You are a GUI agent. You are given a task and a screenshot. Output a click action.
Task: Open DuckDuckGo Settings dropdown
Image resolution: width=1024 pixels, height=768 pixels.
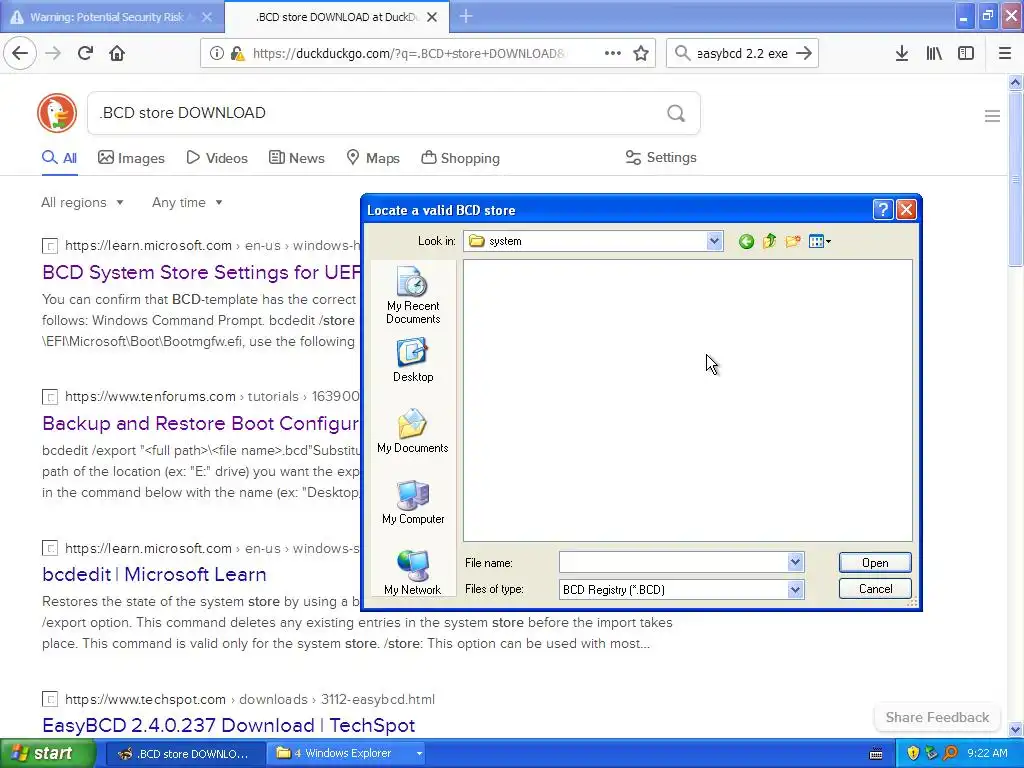[661, 157]
